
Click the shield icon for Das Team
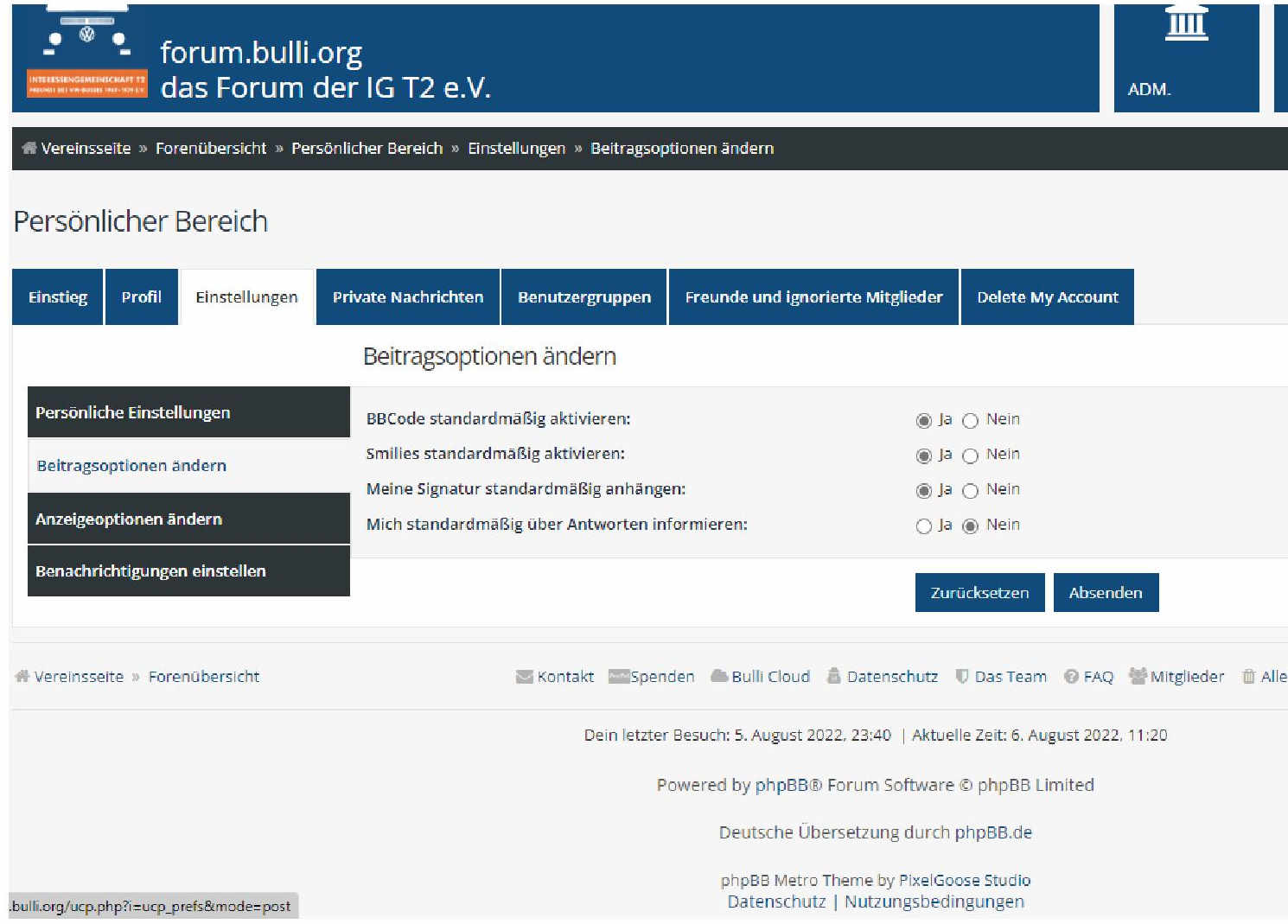pyautogui.click(x=961, y=677)
